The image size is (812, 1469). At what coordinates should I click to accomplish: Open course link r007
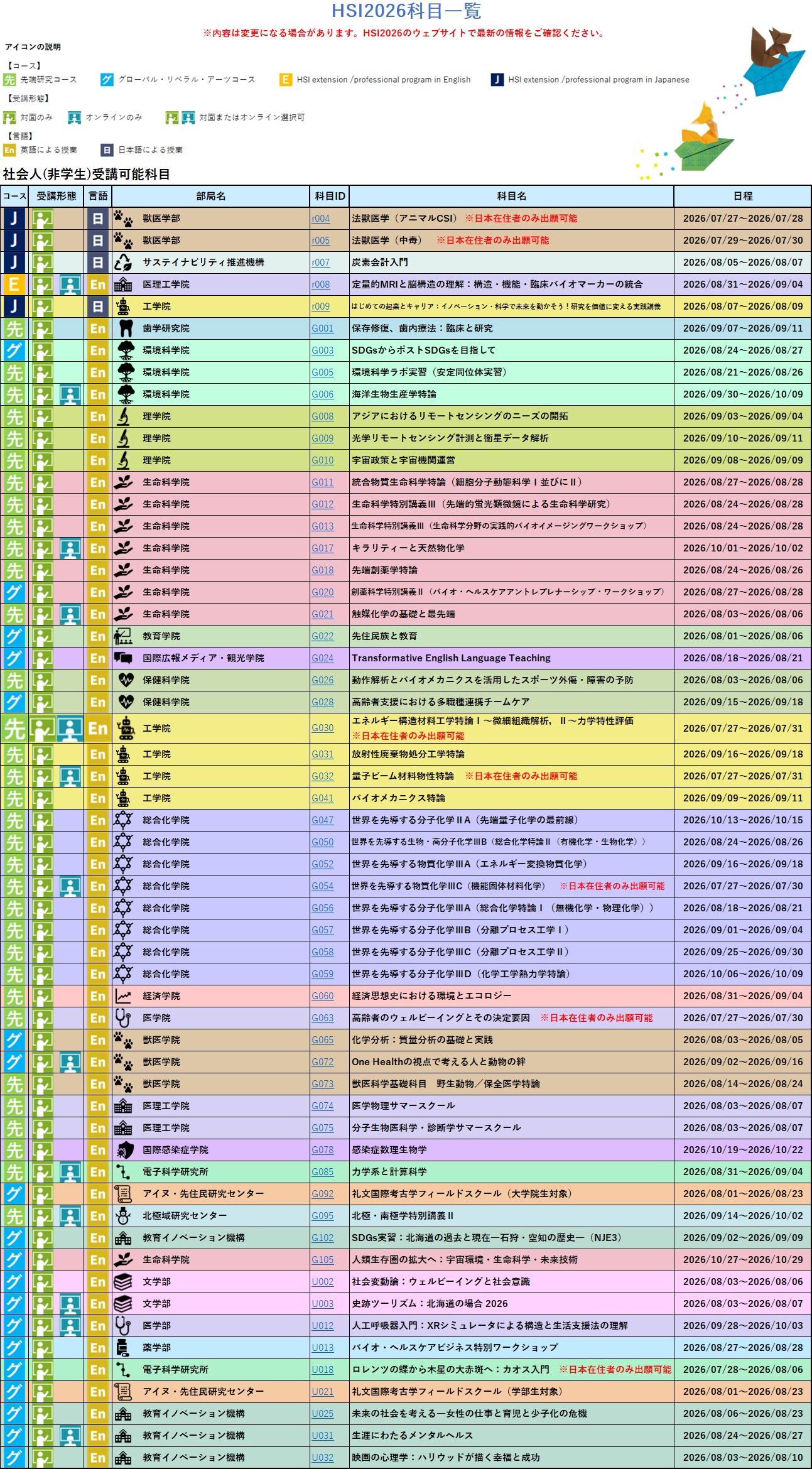pos(321,263)
